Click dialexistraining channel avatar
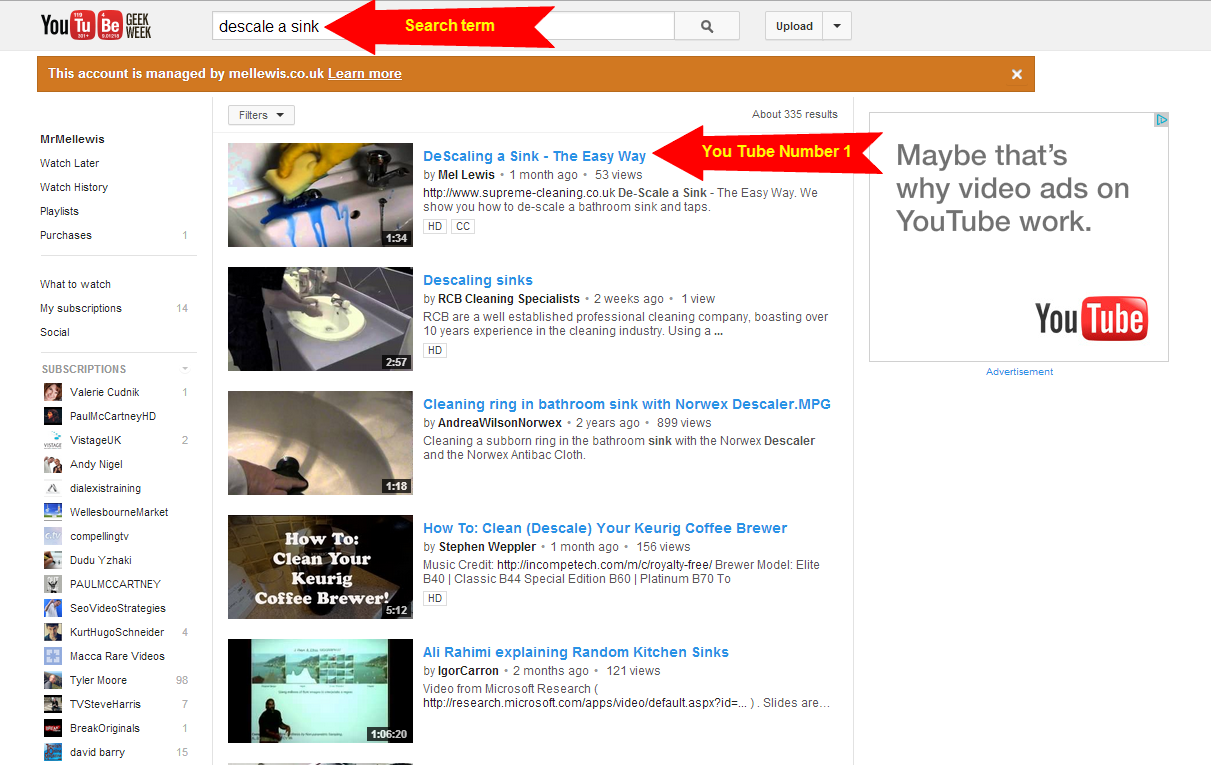 click(53, 488)
